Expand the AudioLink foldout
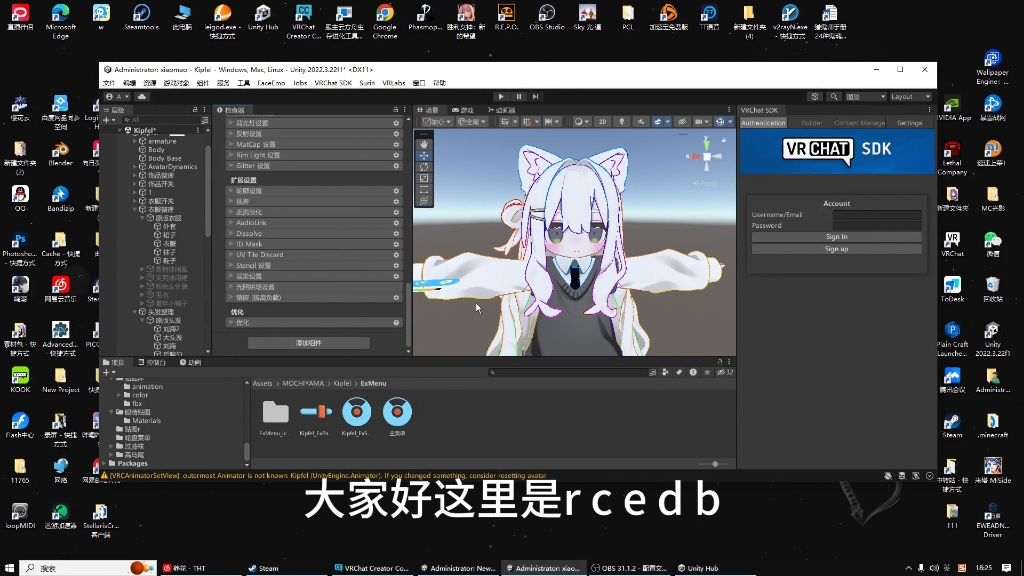This screenshot has height=576, width=1024. click(x=231, y=223)
